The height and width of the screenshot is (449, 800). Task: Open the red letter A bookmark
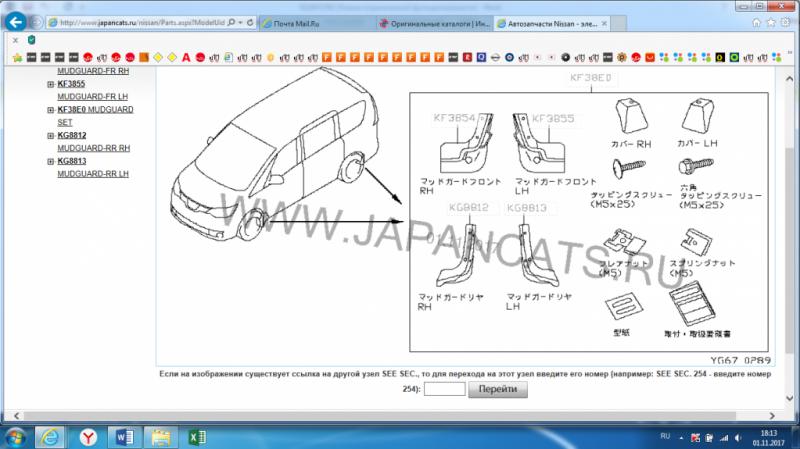point(186,58)
